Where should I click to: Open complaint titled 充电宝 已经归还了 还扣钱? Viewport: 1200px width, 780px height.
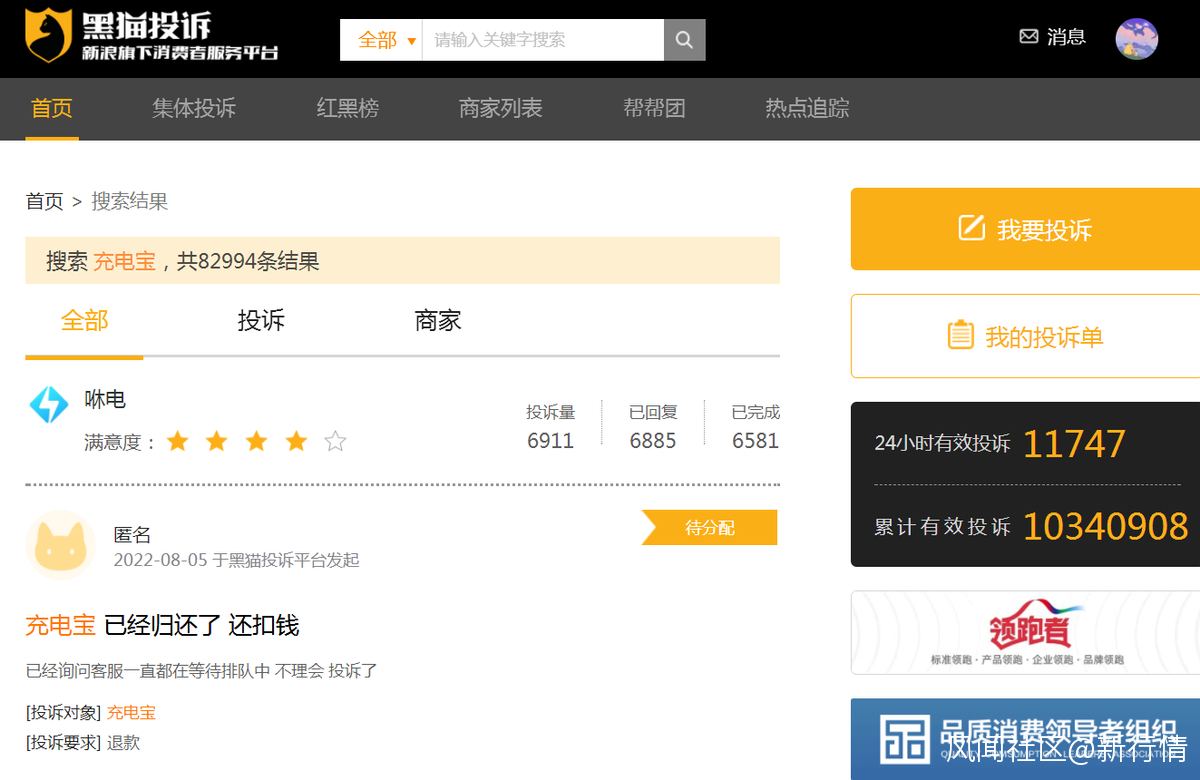162,625
